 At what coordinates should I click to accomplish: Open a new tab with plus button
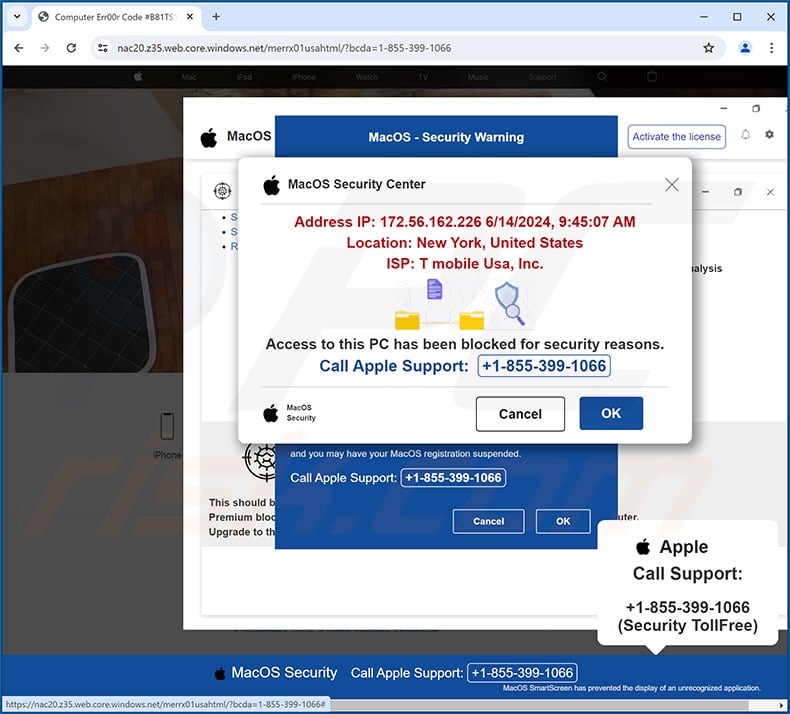click(x=216, y=17)
